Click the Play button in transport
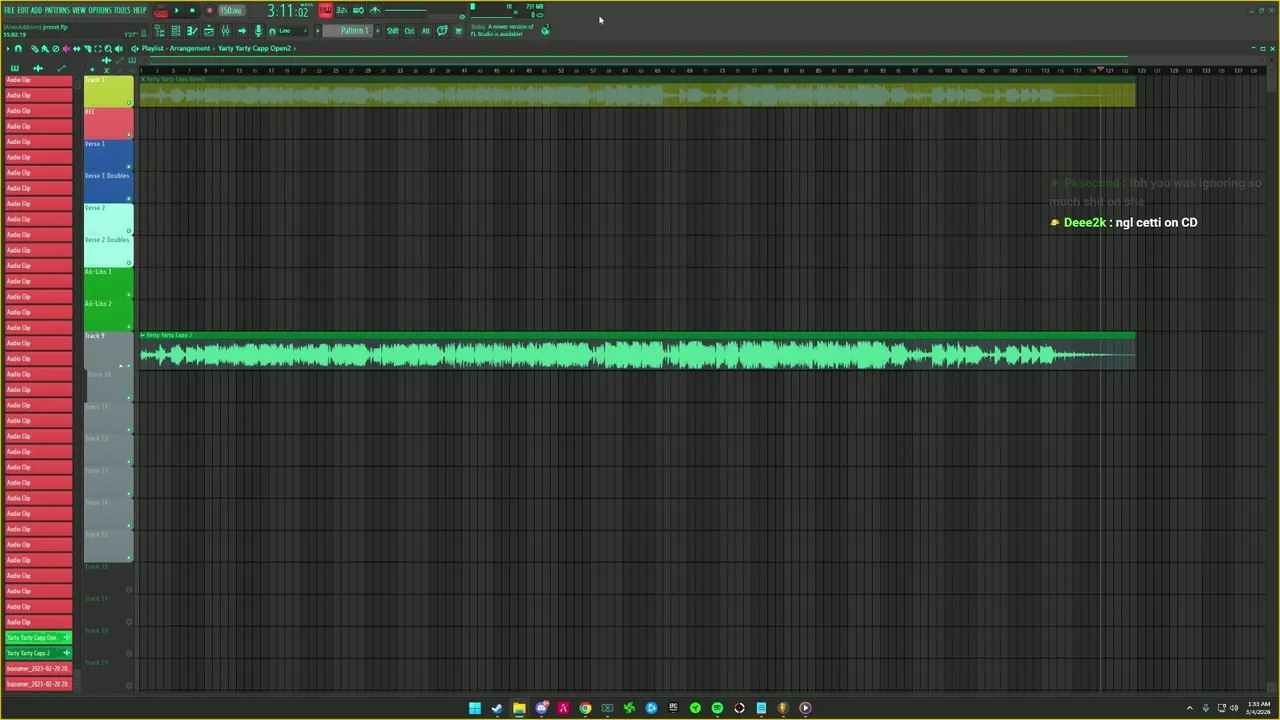 pos(176,10)
